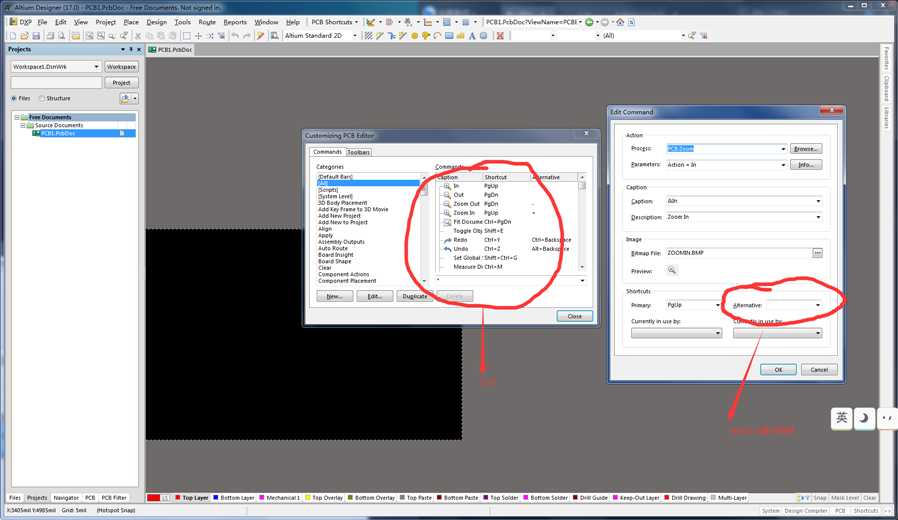Click the Redo command icon in Commands list
Image resolution: width=898 pixels, height=520 pixels.
tap(447, 240)
